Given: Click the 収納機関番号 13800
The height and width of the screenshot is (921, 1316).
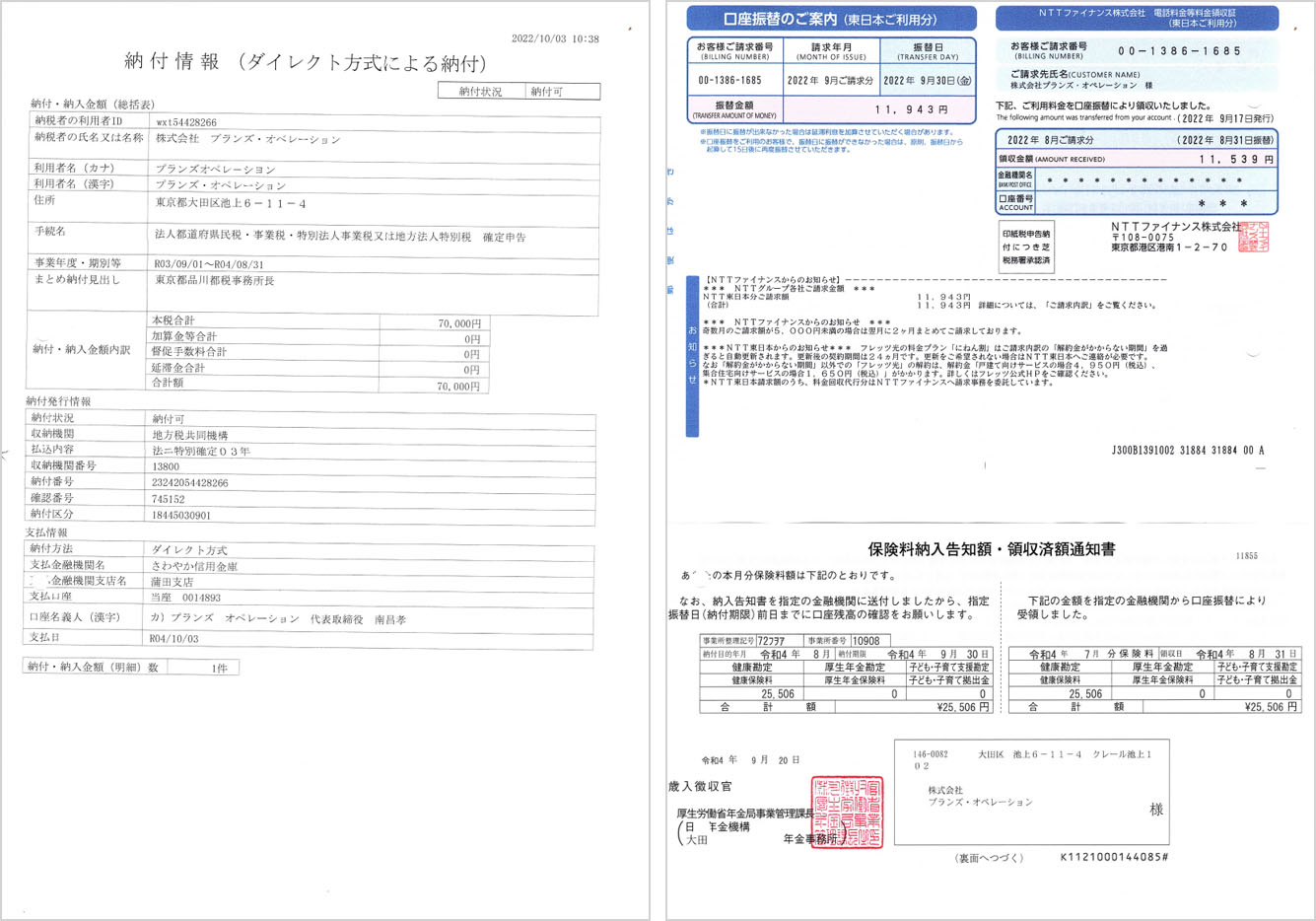Looking at the screenshot, I should tap(166, 466).
